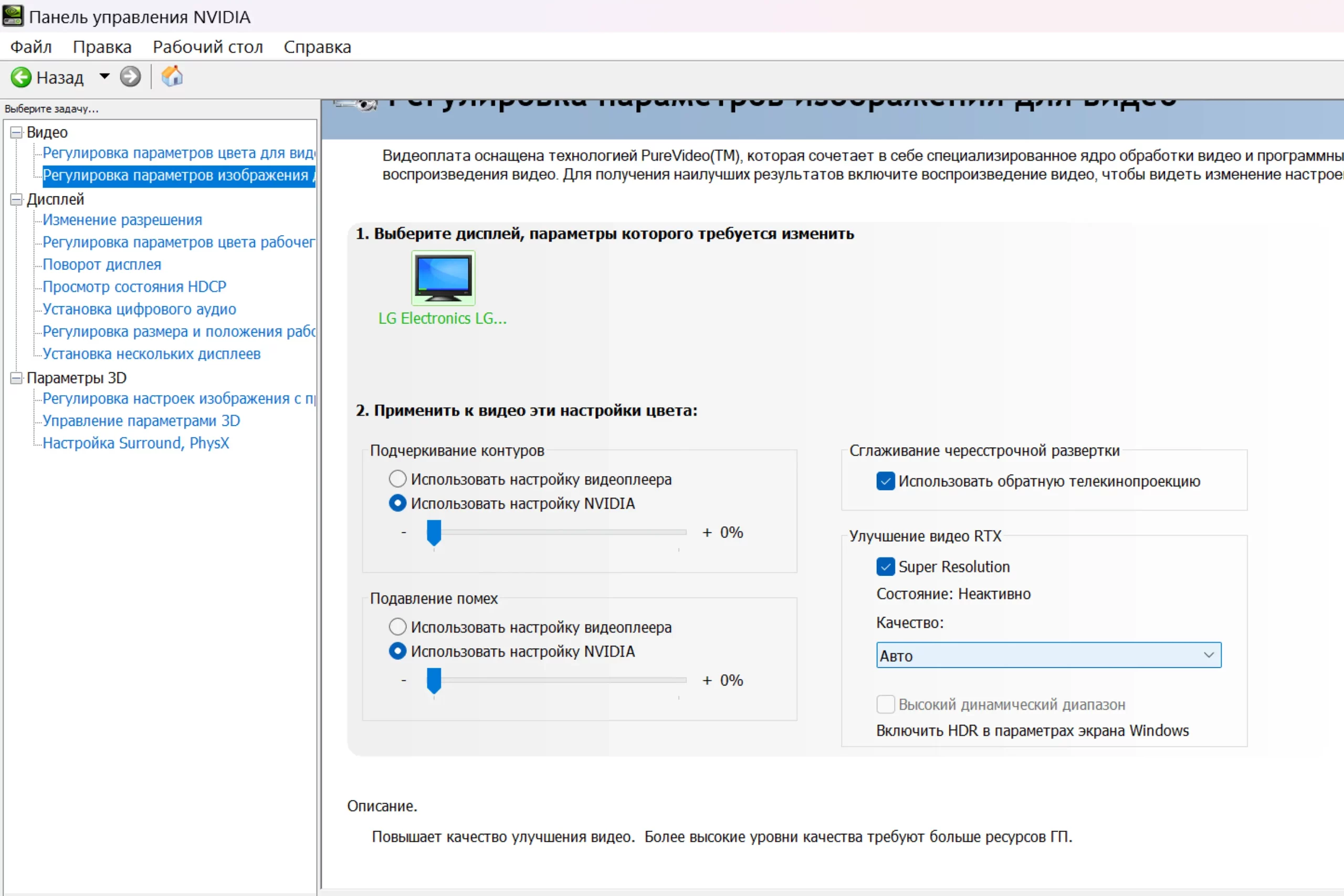Click the Home icon in toolbar
Image resolution: width=1344 pixels, height=896 pixels.
point(172,77)
